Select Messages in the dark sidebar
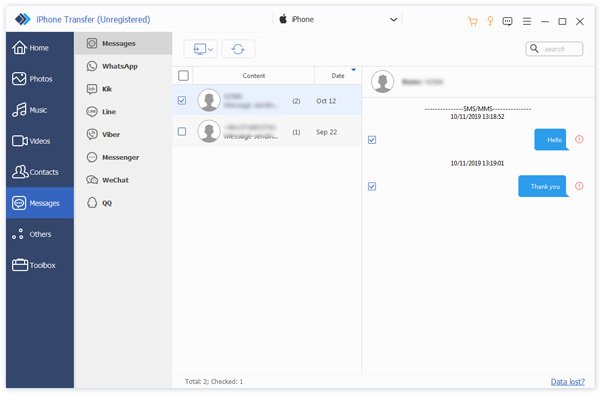 tap(40, 203)
